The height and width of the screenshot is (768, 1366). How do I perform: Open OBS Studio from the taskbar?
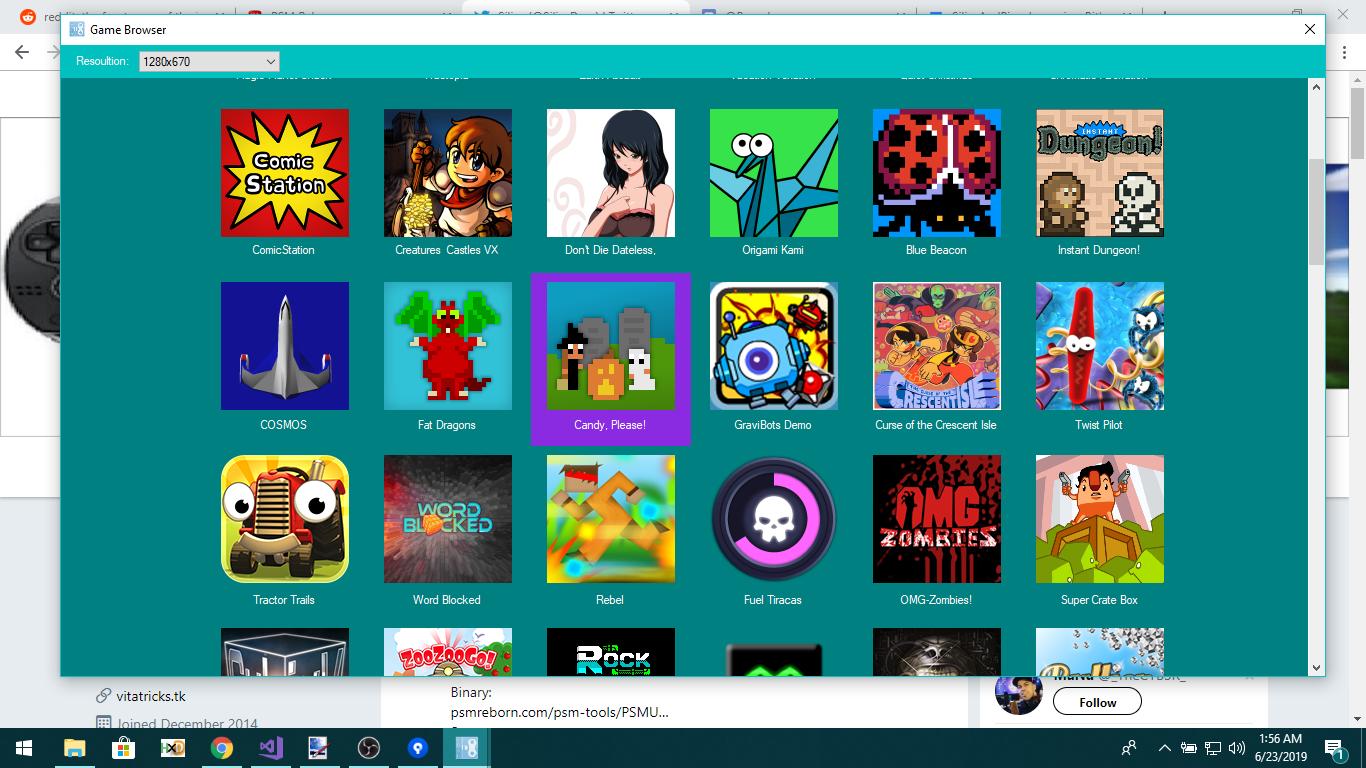368,748
